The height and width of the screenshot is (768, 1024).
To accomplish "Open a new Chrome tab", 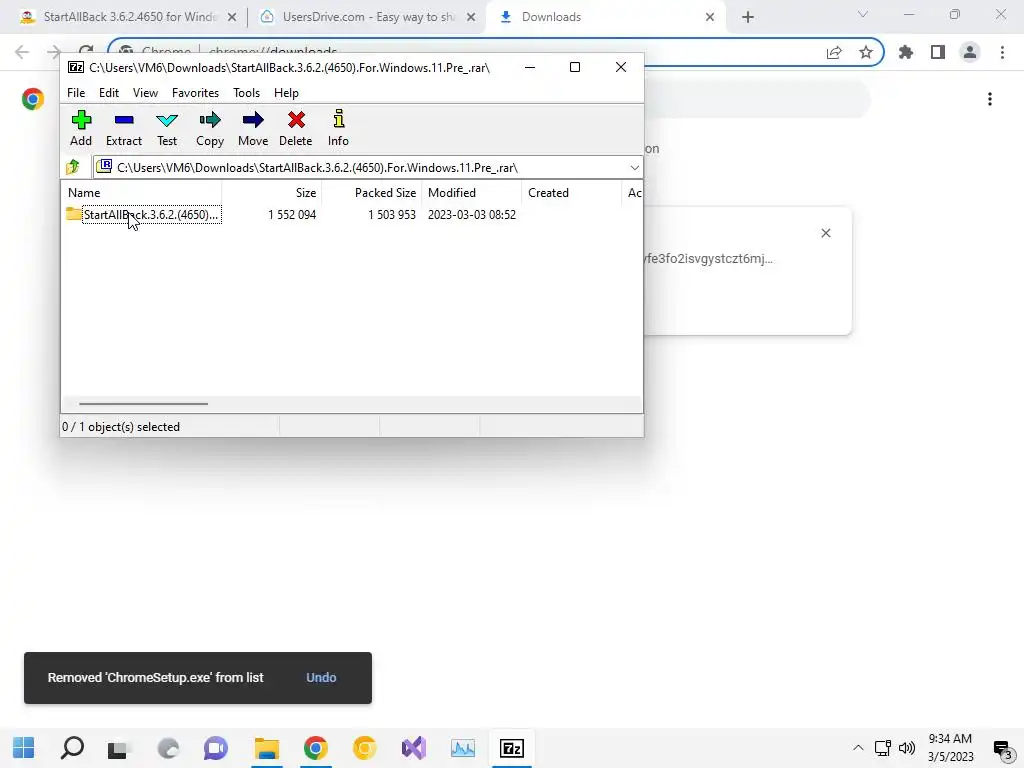I will tap(748, 17).
